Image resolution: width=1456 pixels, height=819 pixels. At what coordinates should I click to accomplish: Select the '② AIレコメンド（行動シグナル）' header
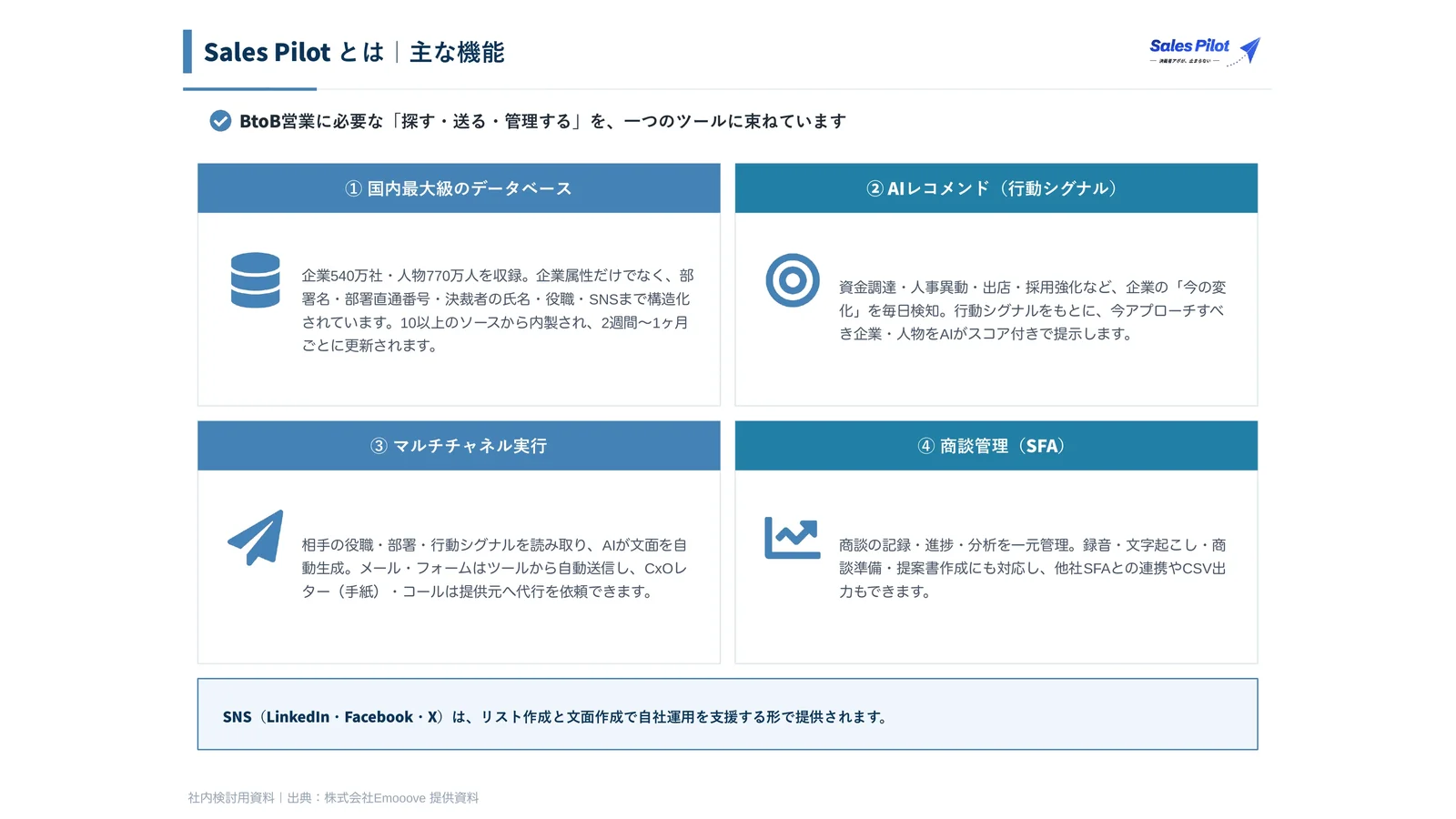pyautogui.click(x=996, y=188)
